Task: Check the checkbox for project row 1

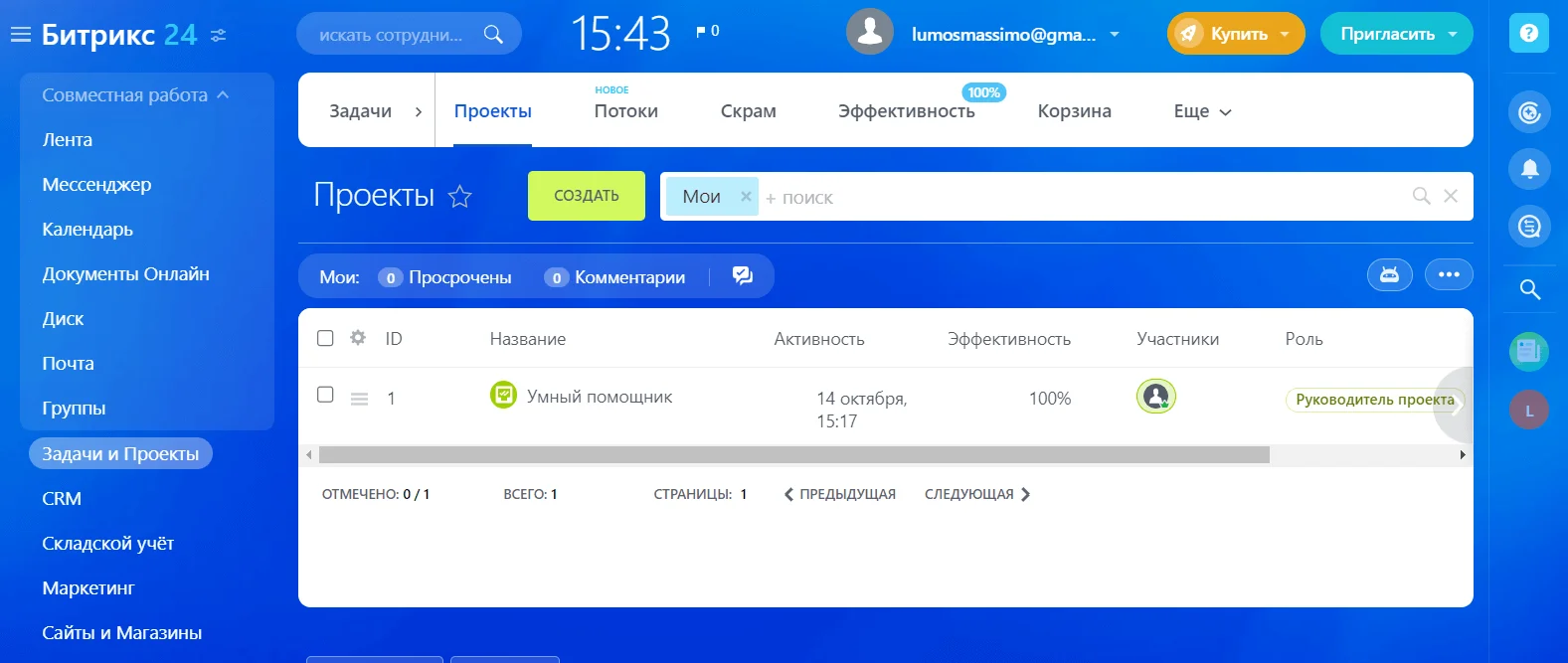Action: point(325,395)
